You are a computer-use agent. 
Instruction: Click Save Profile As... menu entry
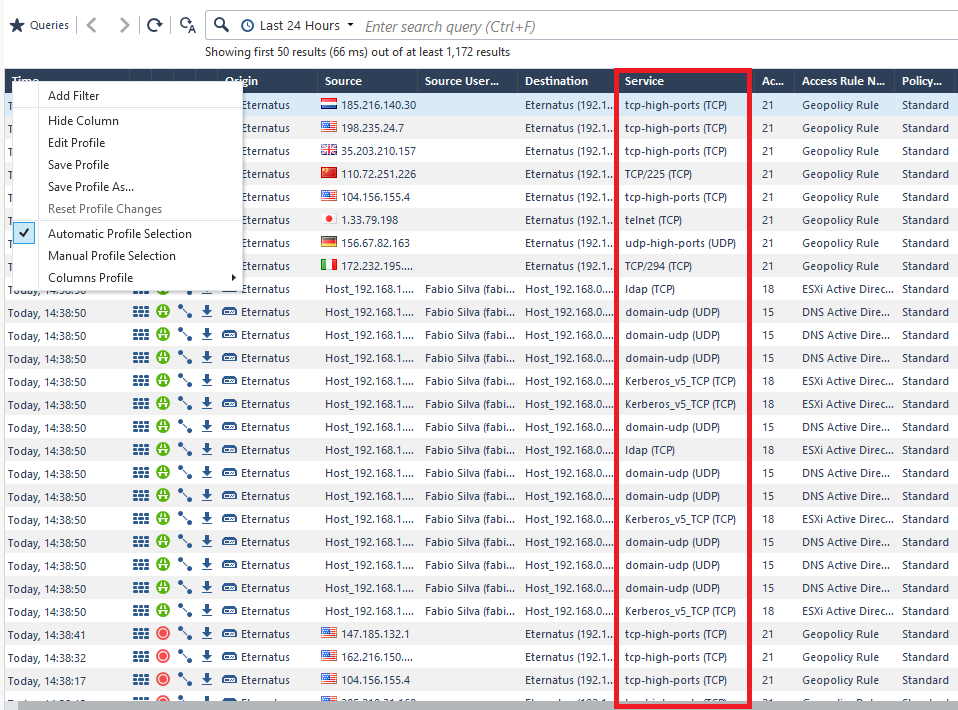click(x=91, y=187)
